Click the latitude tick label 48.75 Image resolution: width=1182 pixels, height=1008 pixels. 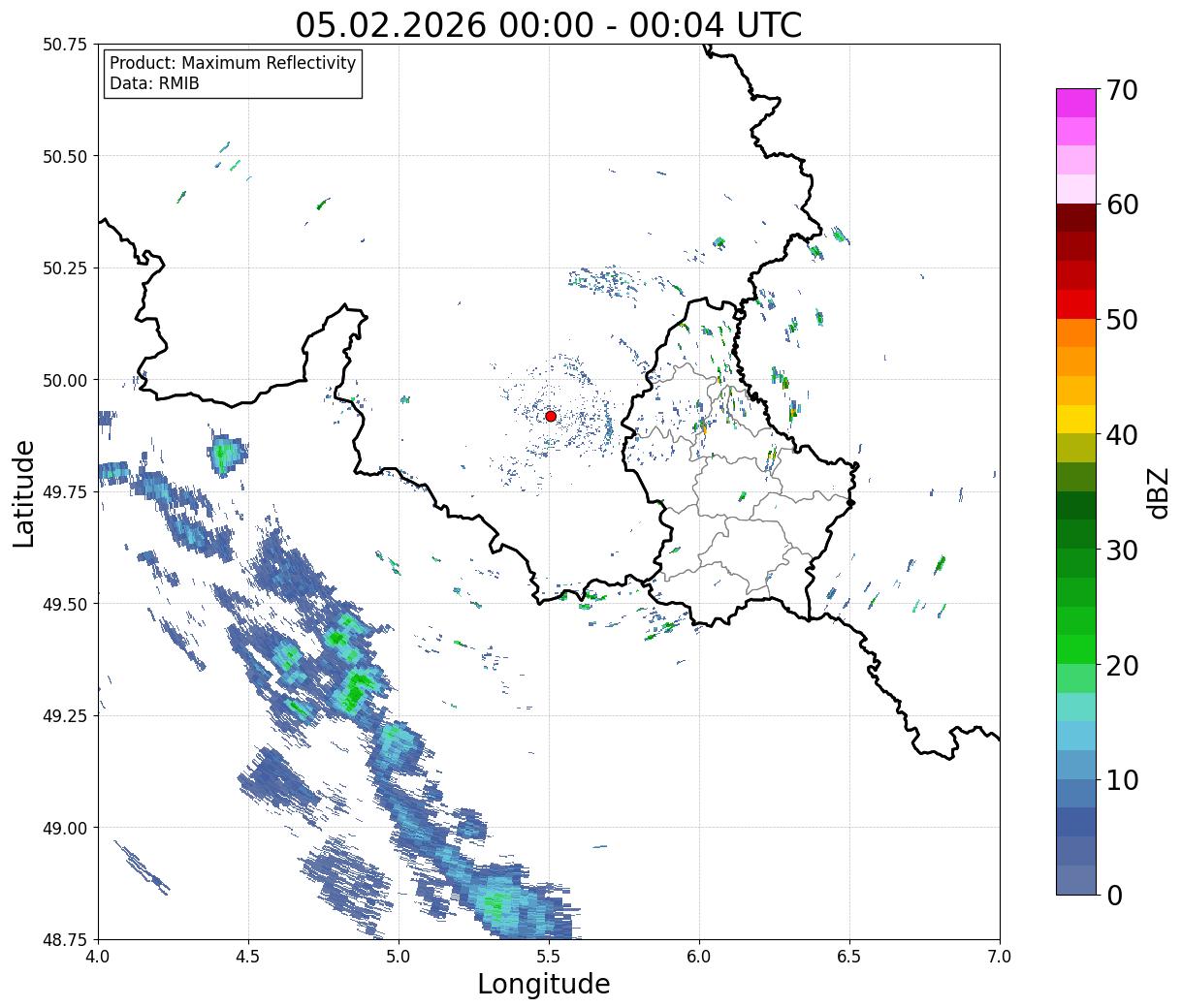(x=66, y=939)
